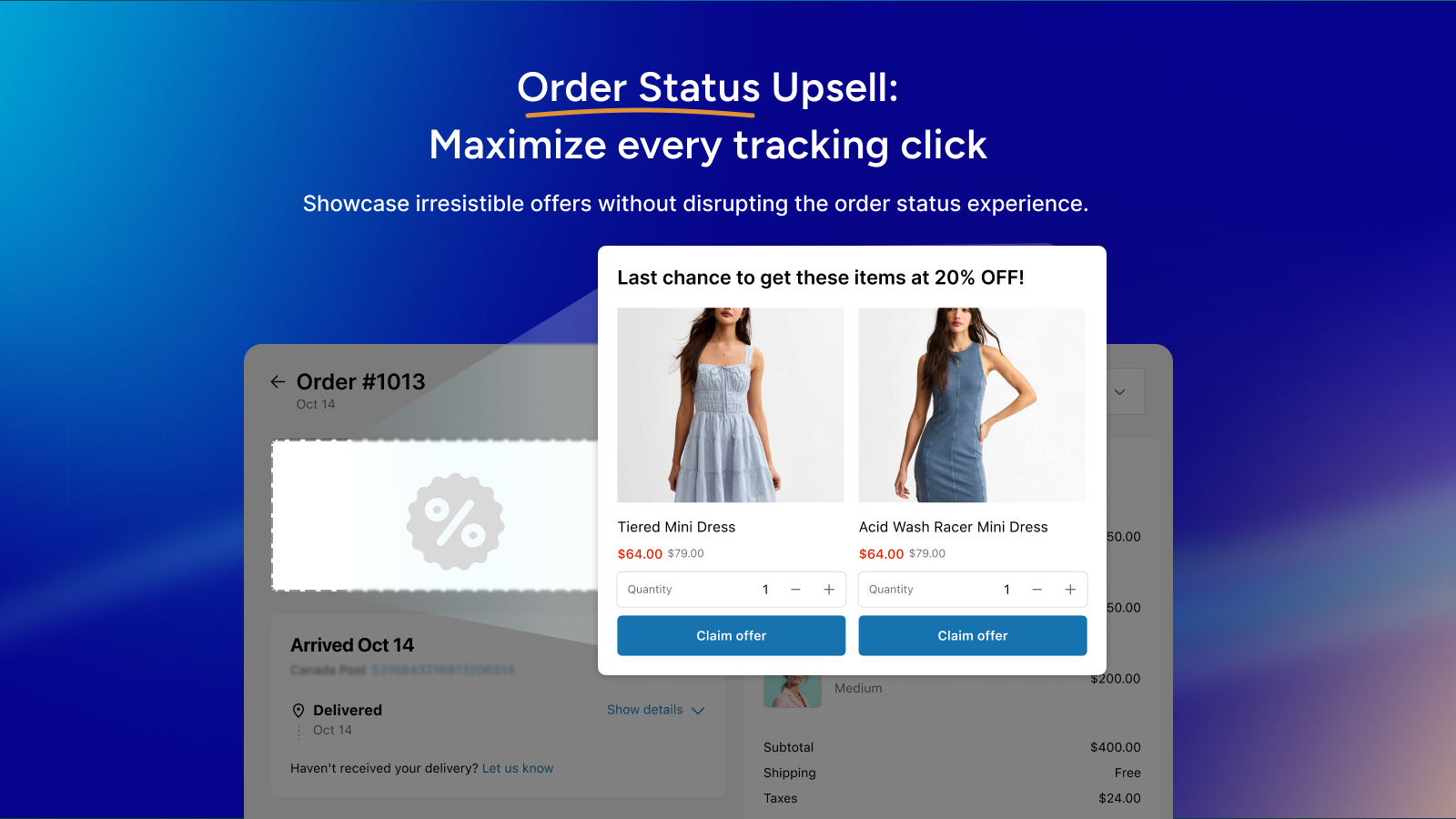
Task: Claim offer for Tiered Mini Dress
Action: tap(732, 636)
